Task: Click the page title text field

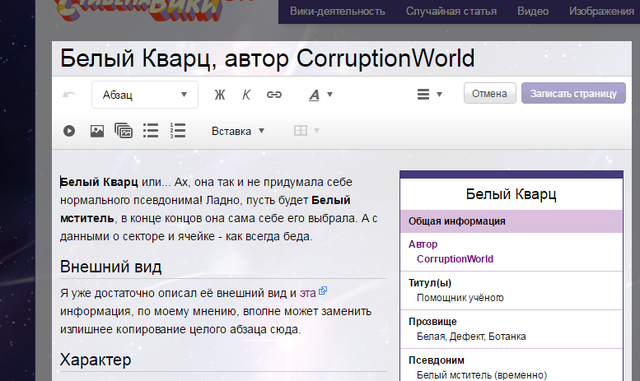Action: coord(342,58)
